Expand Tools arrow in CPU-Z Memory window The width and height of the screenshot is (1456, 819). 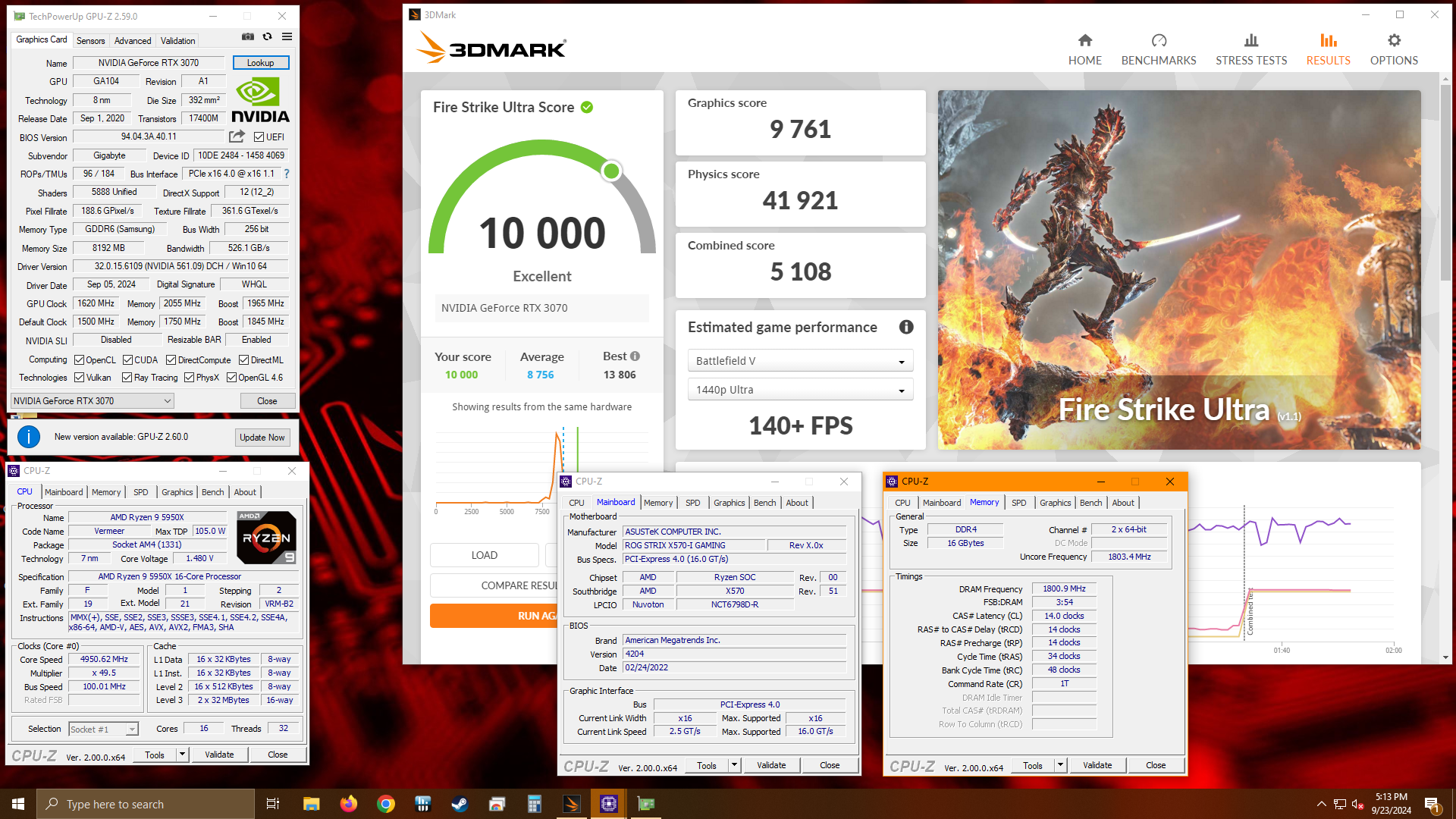click(1061, 766)
